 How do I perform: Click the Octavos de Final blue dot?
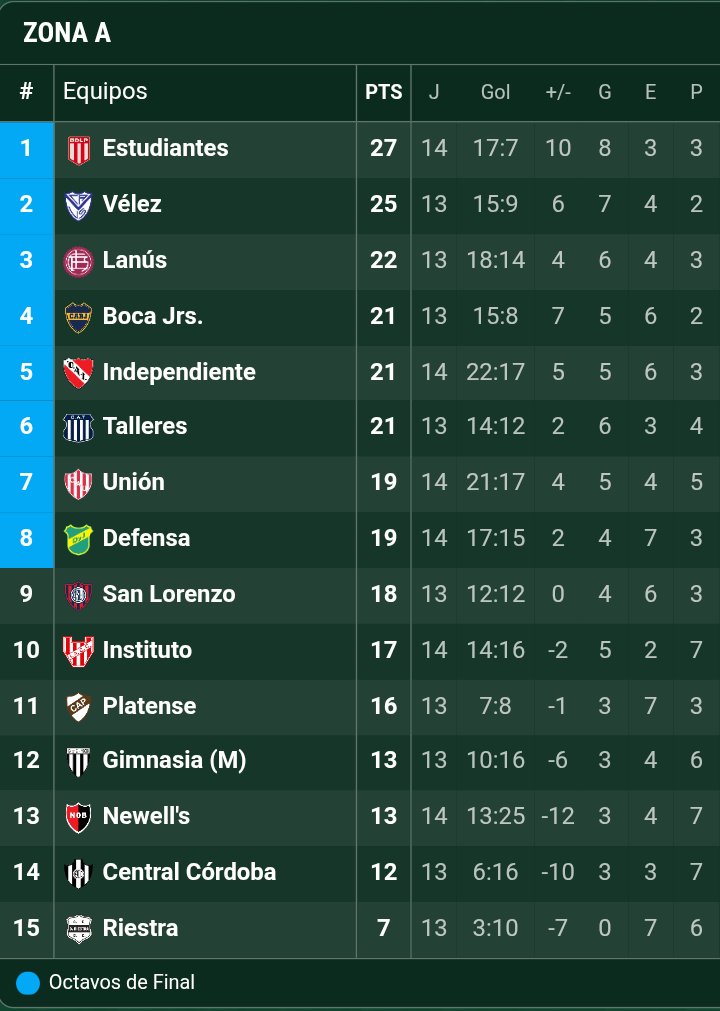coord(28,983)
